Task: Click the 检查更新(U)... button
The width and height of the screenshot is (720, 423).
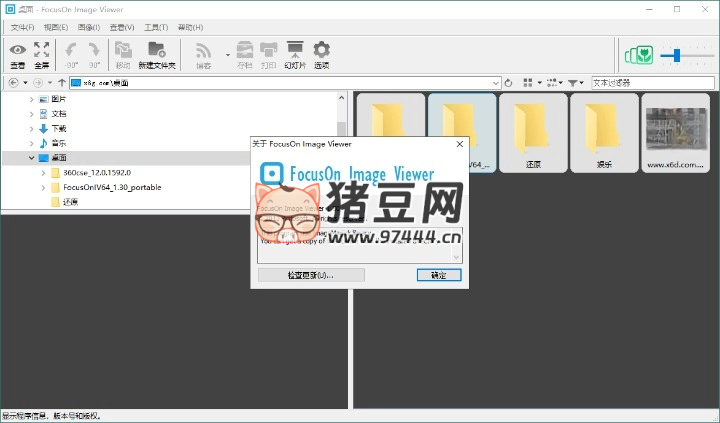Action: [311, 274]
